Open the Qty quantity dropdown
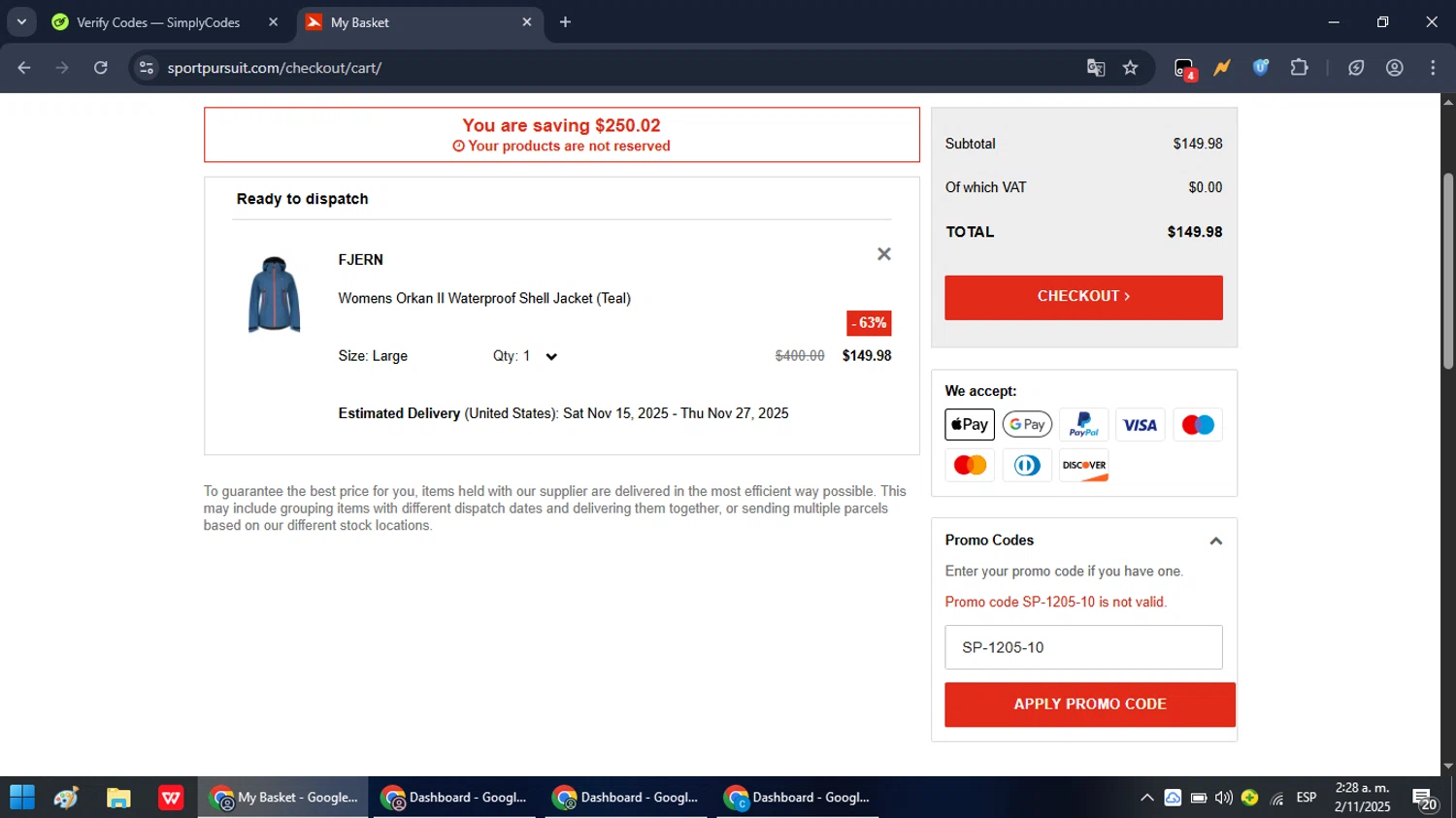 click(525, 356)
